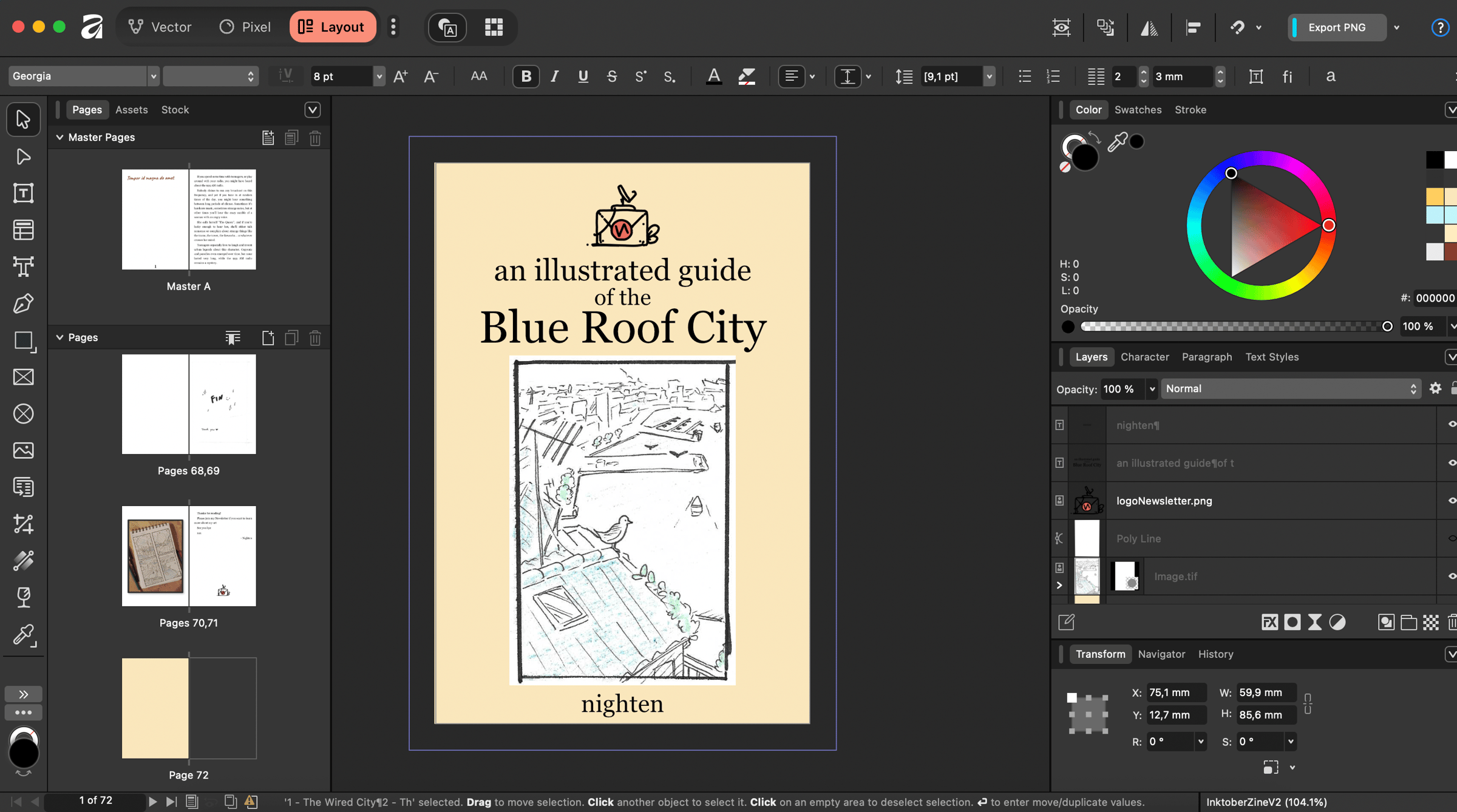
Task: Open the Georgia font family dropdown
Action: pyautogui.click(x=153, y=76)
